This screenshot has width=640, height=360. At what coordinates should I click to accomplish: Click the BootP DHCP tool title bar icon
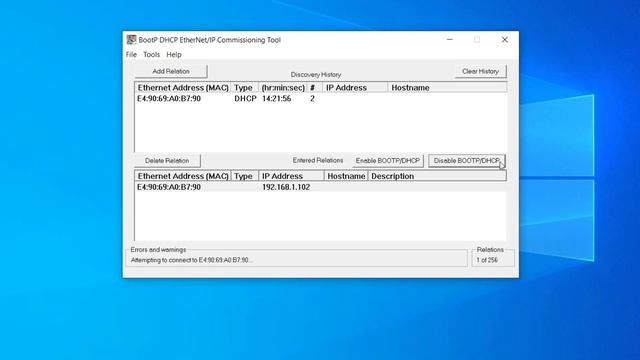tap(131, 40)
